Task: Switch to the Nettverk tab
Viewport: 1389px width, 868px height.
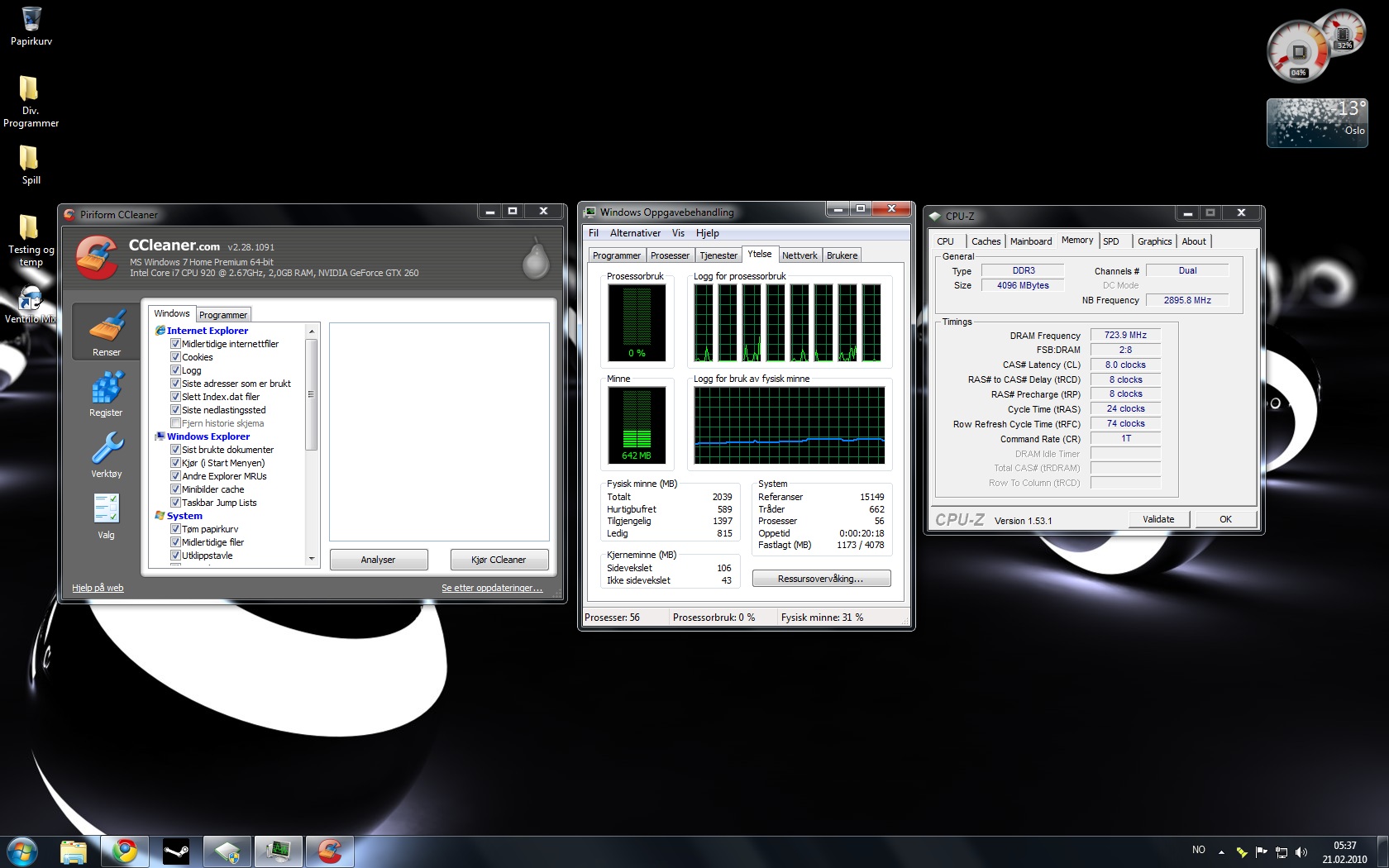Action: click(x=800, y=255)
